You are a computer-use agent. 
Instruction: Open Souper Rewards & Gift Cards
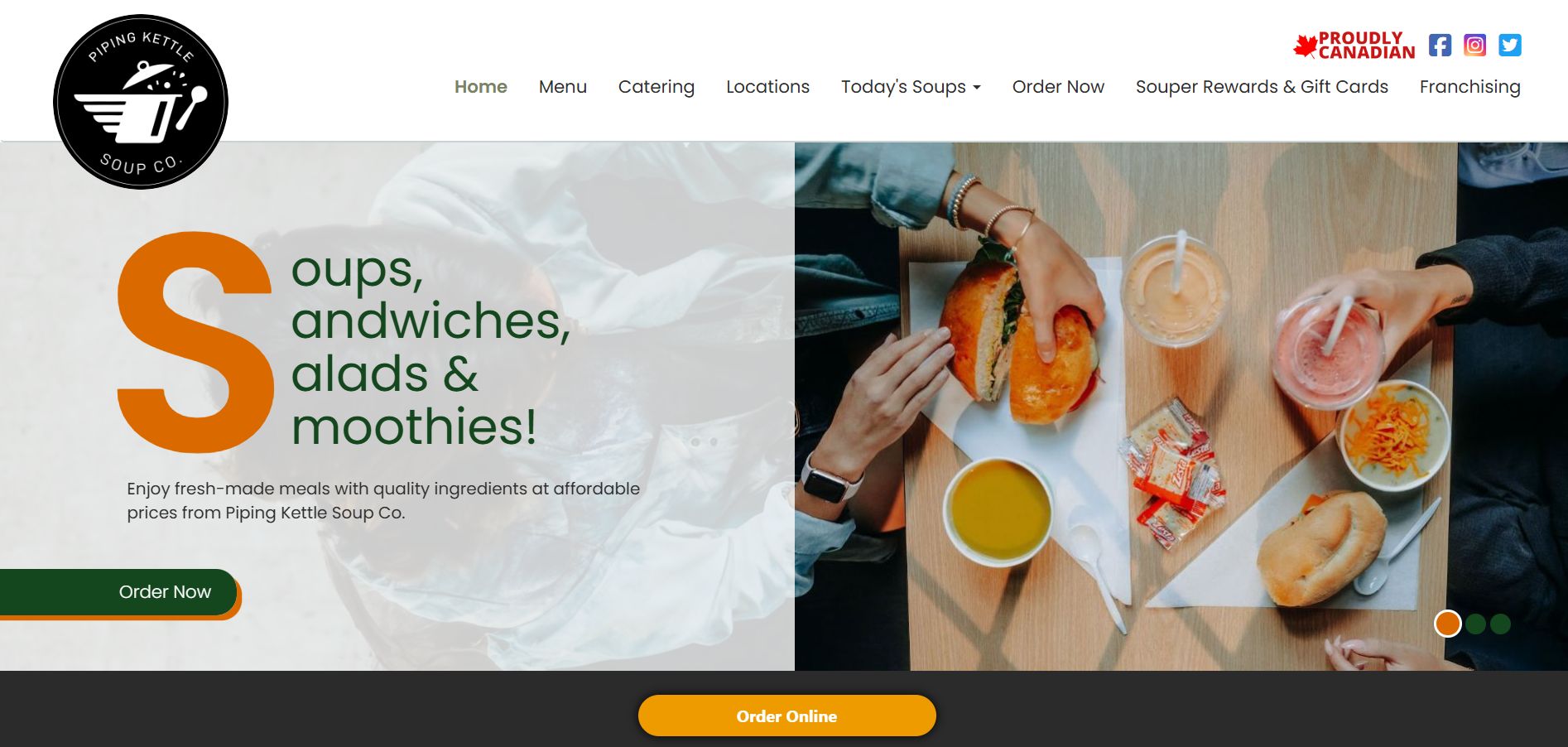(1262, 87)
